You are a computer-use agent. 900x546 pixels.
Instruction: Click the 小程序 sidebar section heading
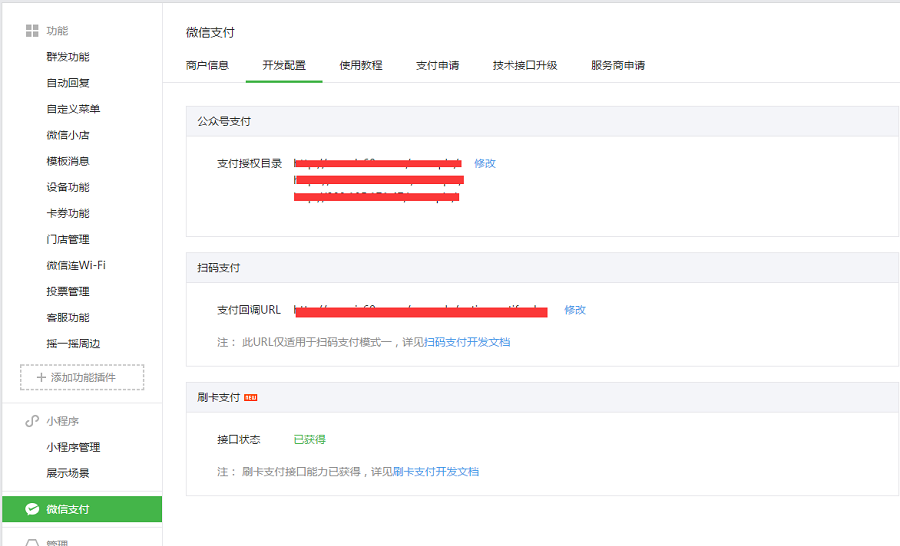tap(63, 421)
